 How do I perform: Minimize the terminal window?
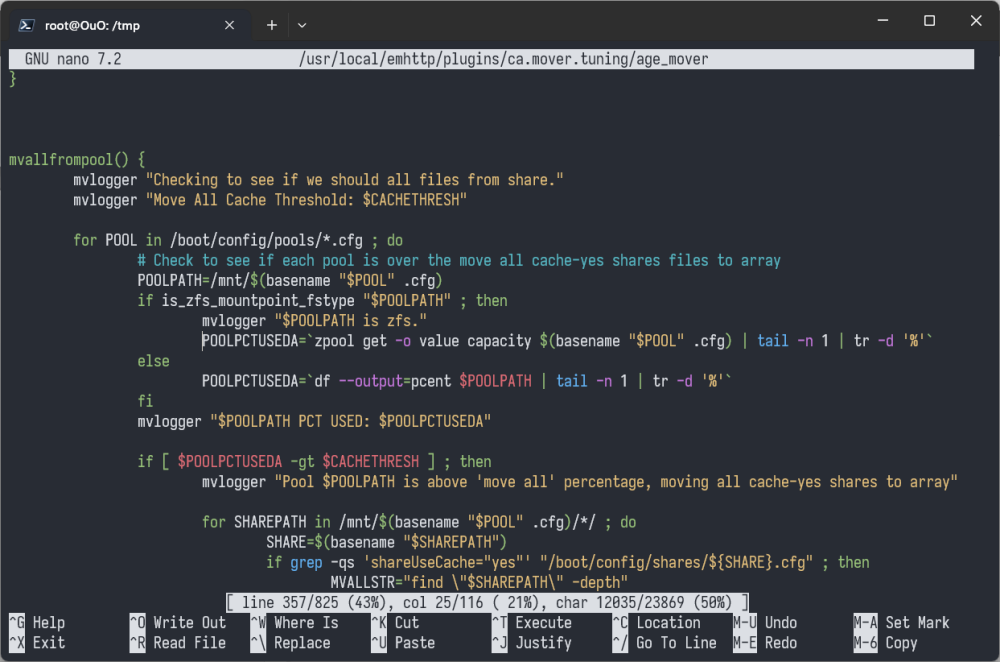(883, 20)
